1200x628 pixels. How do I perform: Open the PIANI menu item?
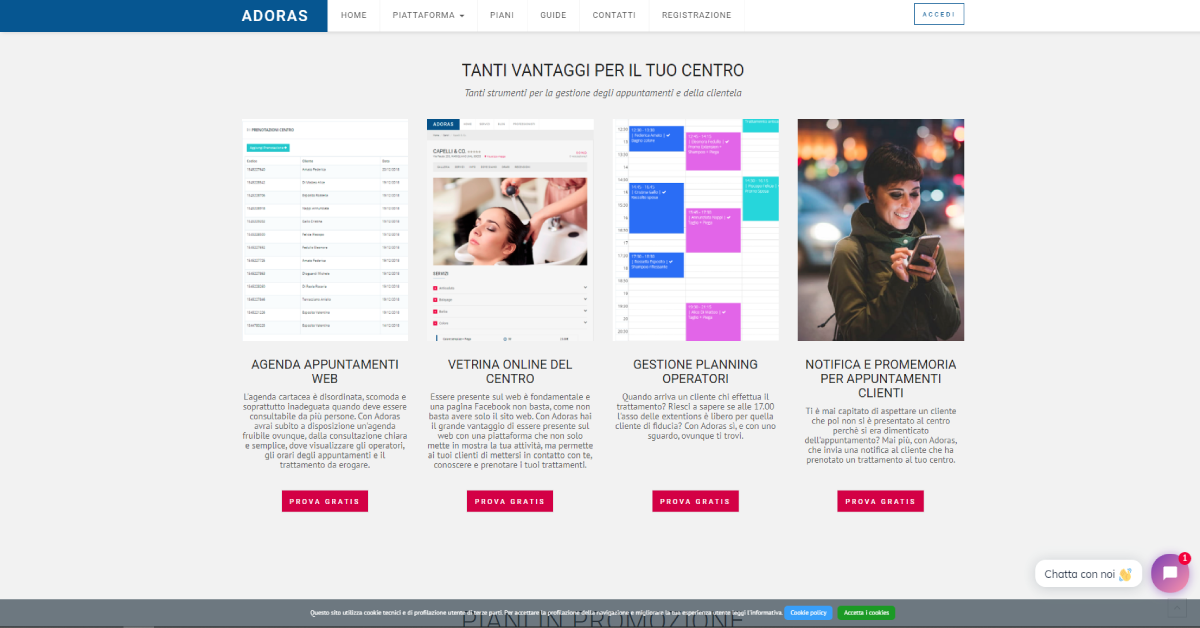[502, 16]
